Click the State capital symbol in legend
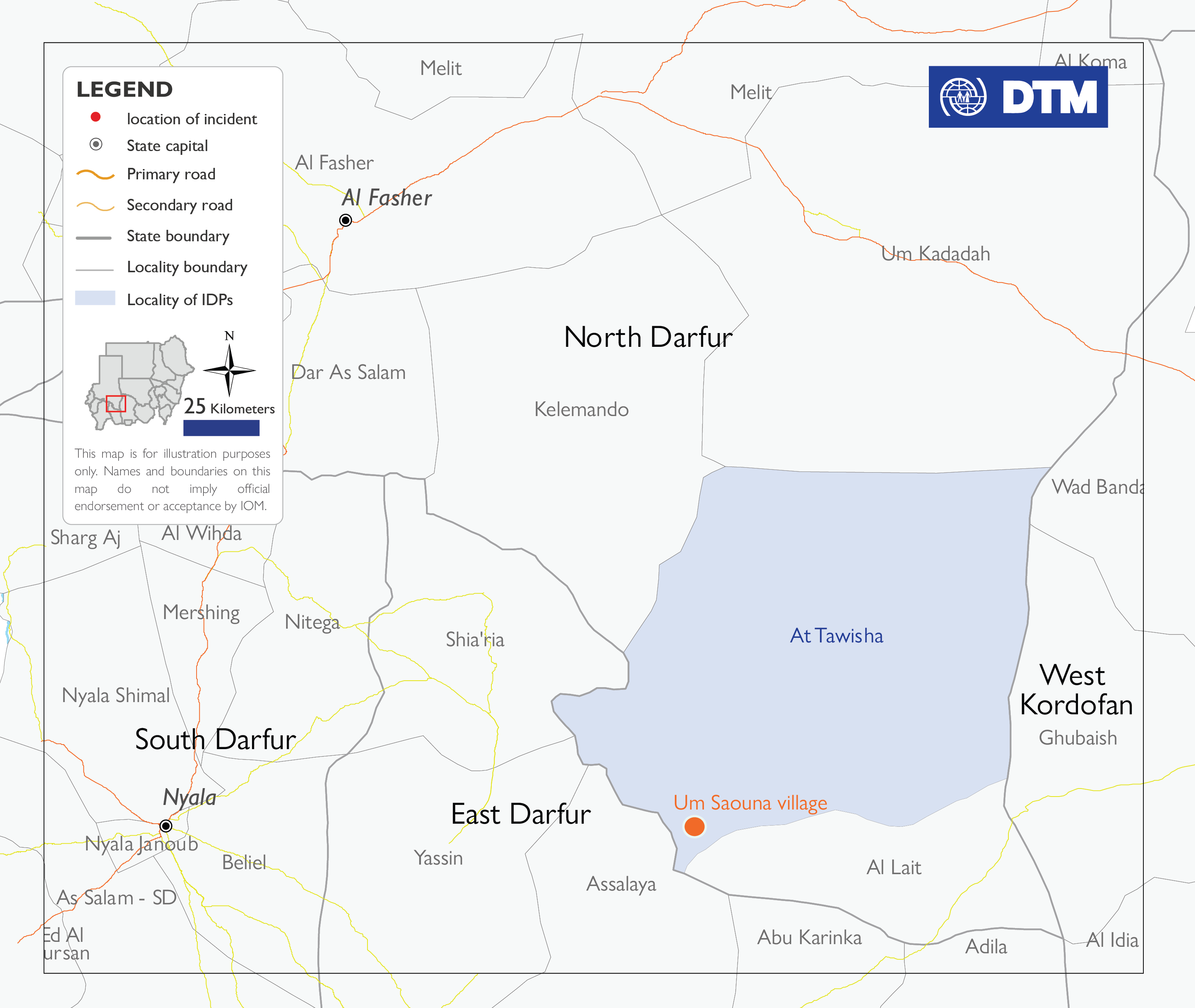 coord(96,145)
